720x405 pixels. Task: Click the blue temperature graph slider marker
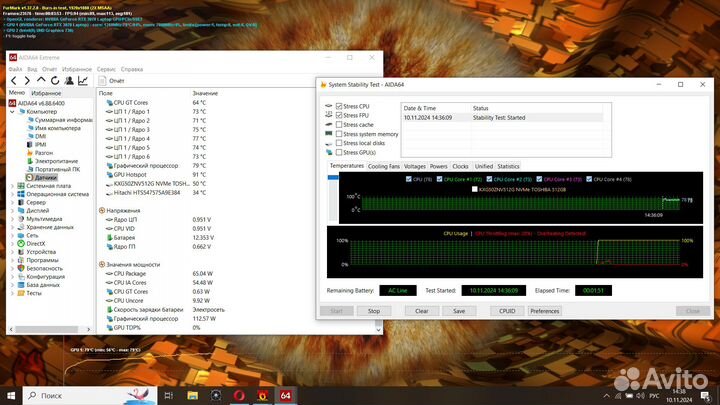pos(333,177)
